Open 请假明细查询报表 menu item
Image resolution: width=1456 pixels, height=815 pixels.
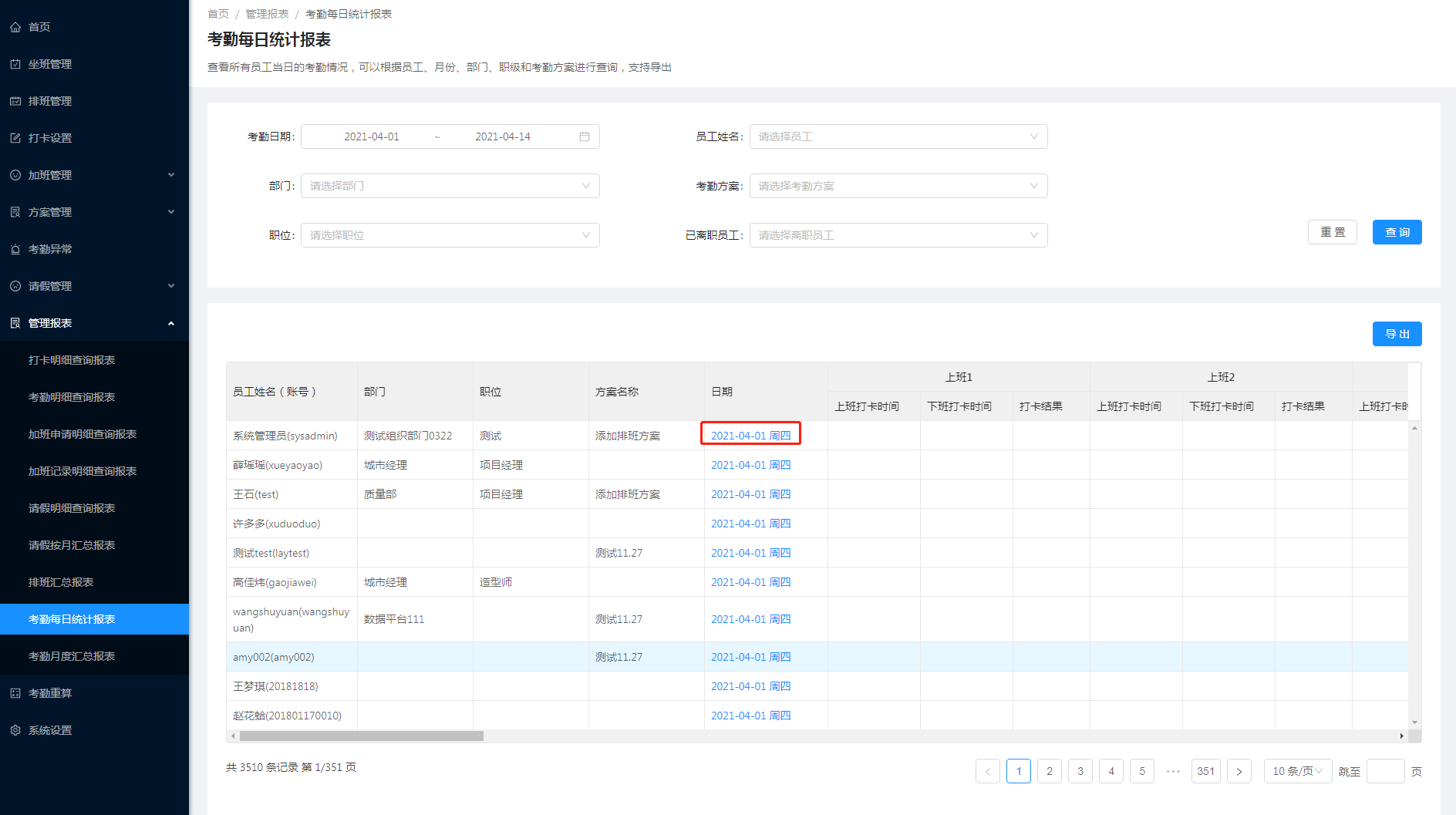click(x=94, y=508)
